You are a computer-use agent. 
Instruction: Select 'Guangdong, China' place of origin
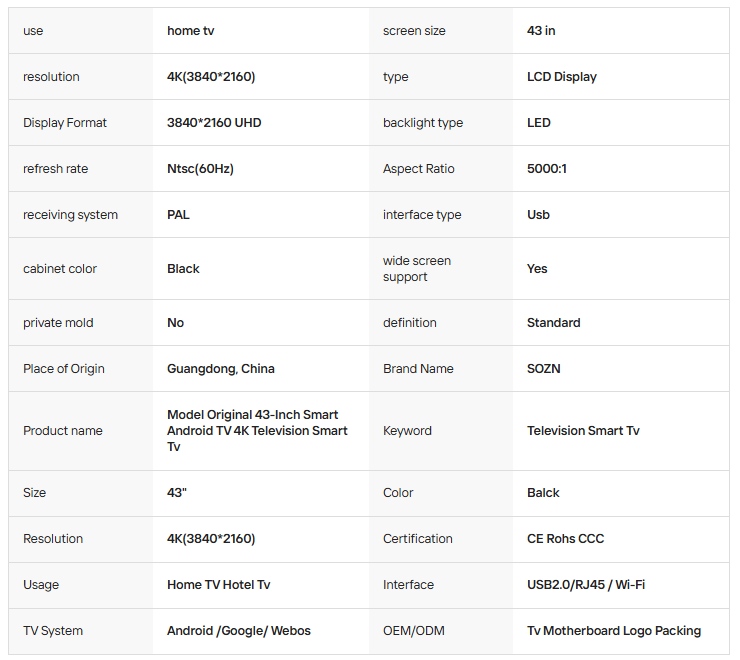coord(220,369)
